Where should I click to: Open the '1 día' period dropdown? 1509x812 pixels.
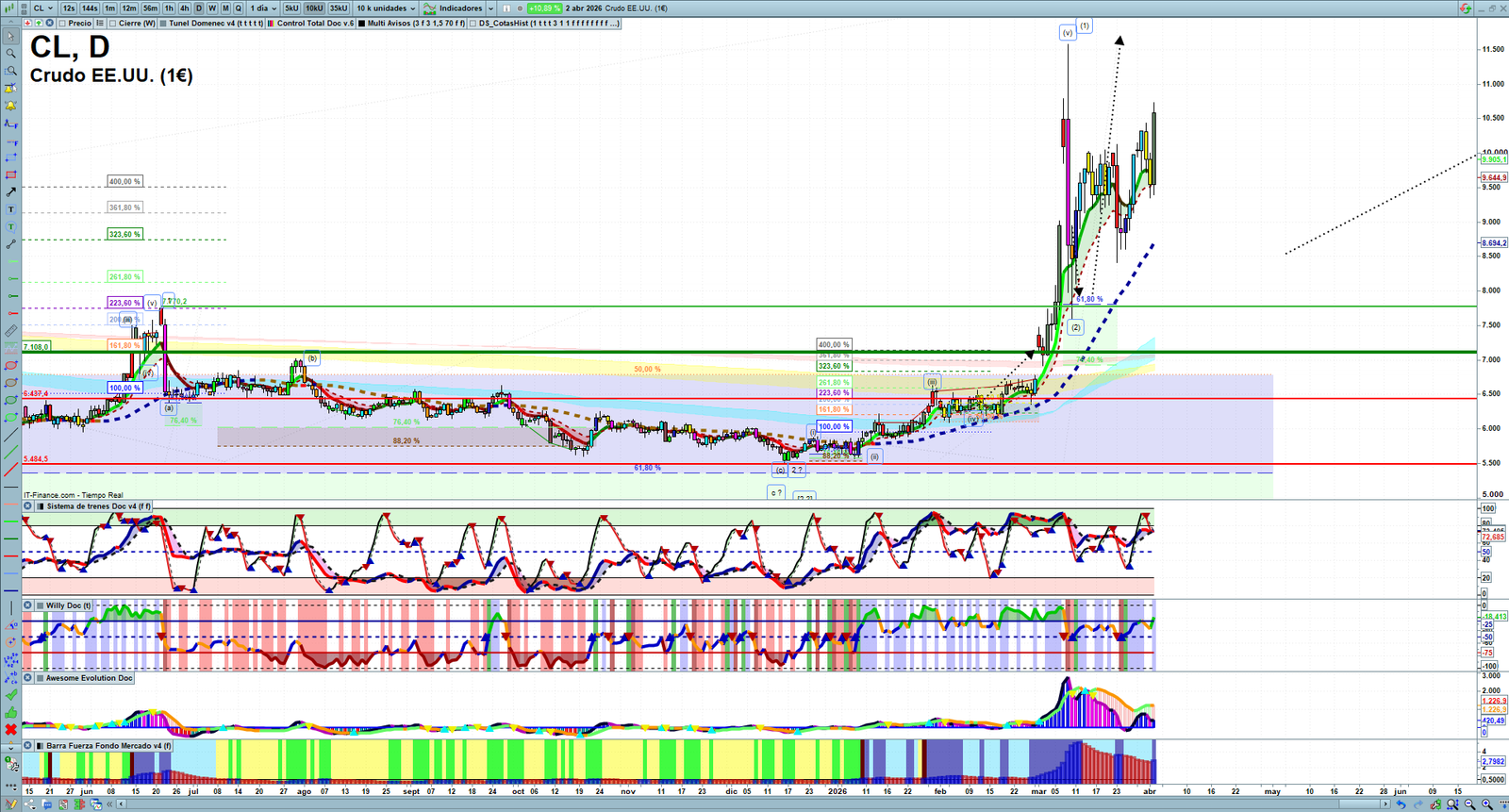pos(263,8)
